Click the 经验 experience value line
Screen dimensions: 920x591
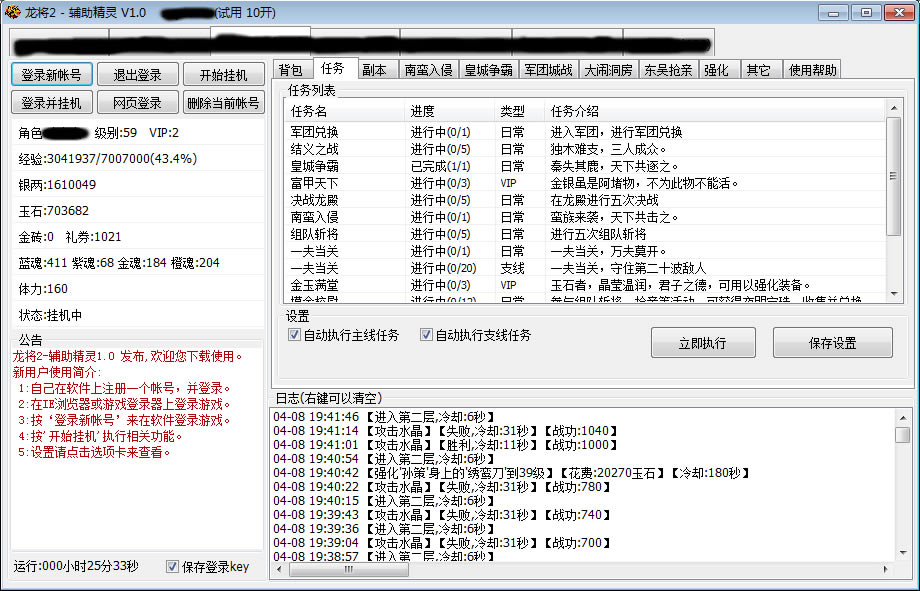pyautogui.click(x=108, y=159)
